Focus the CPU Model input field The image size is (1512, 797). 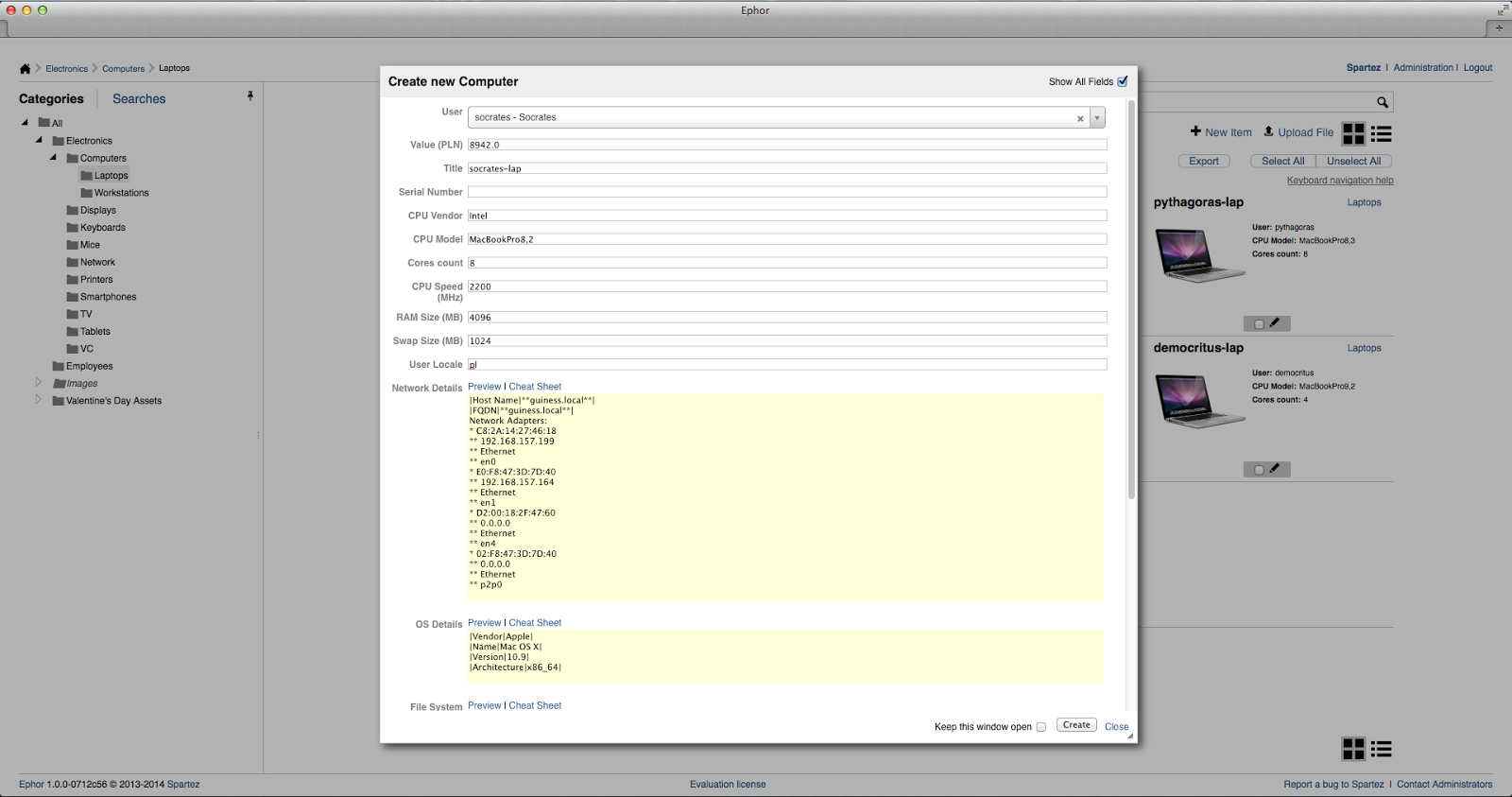click(787, 239)
